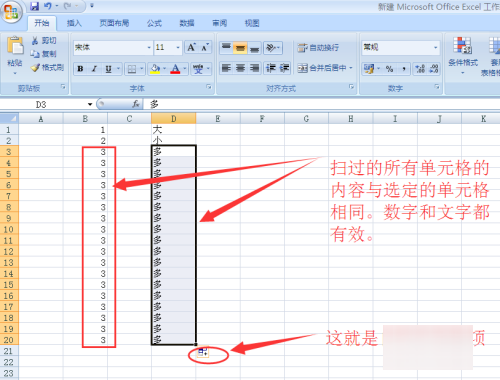
Task: Open the 公式 ribbon tab
Action: pos(154,23)
